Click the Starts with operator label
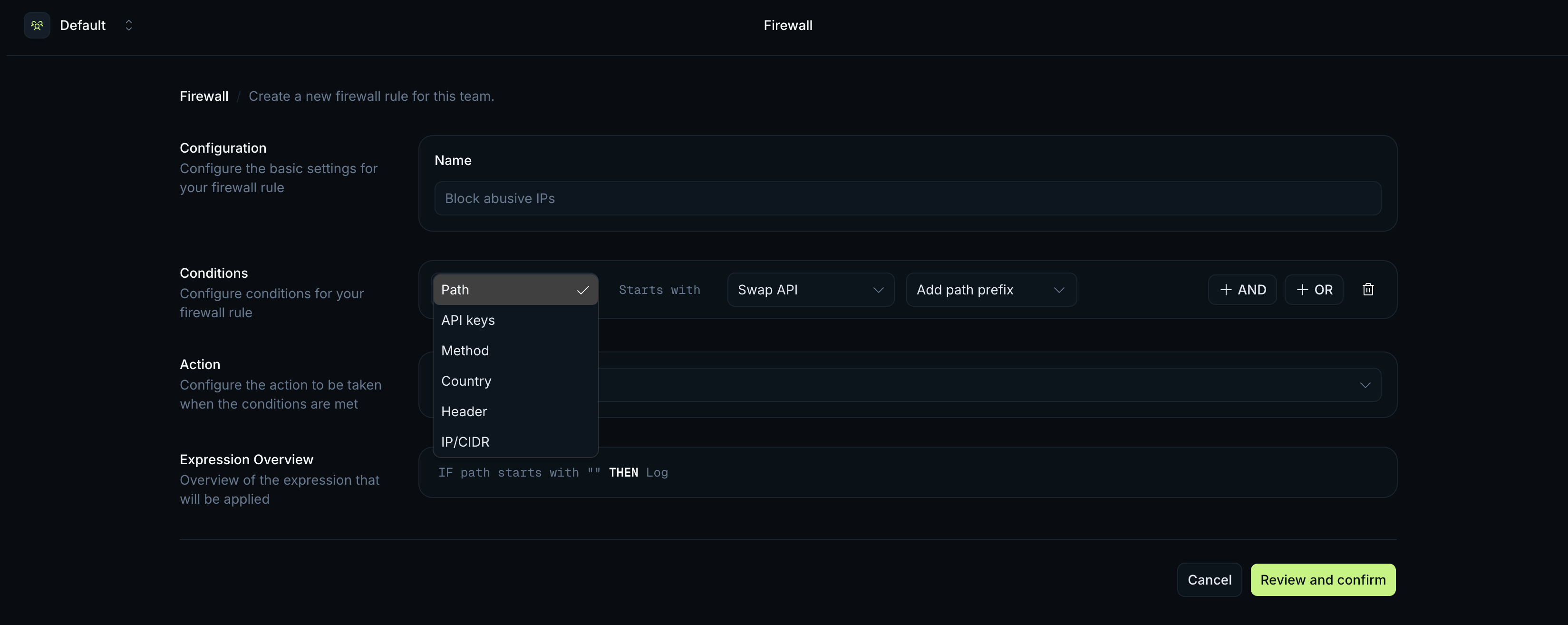This screenshot has height=625, width=1568. pyautogui.click(x=659, y=290)
